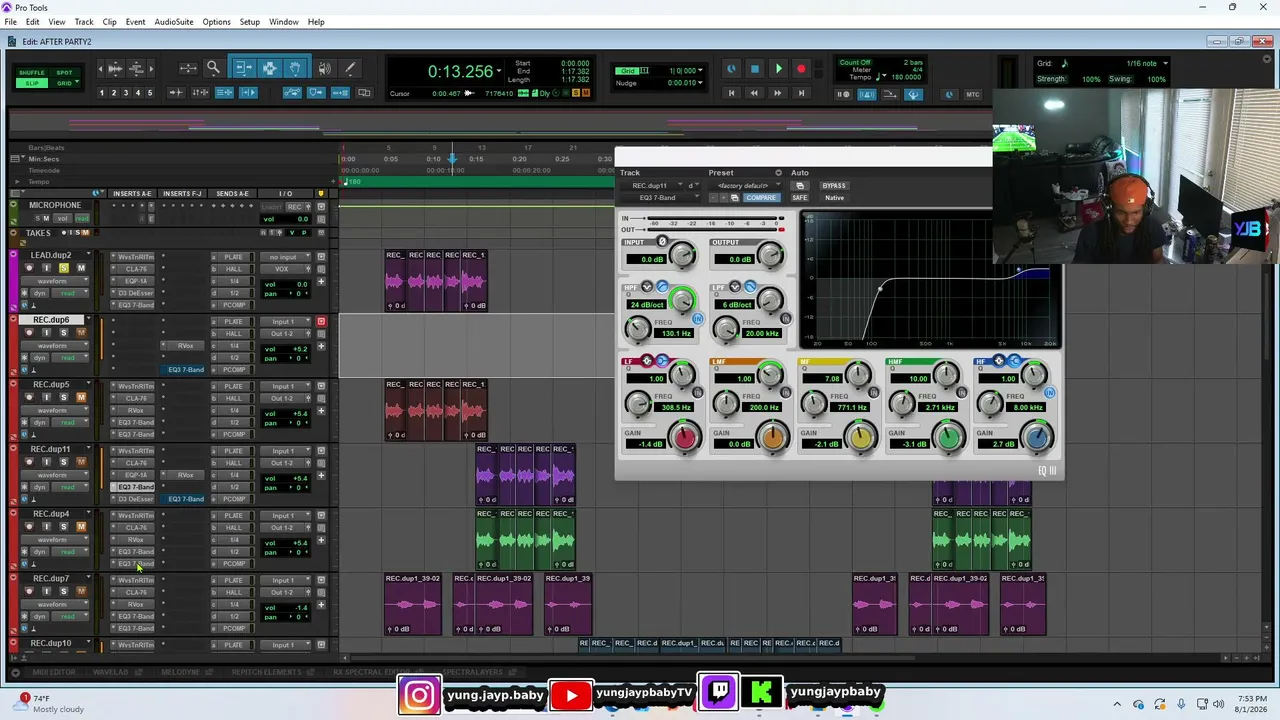Open the Setup menu
Image resolution: width=1280 pixels, height=720 pixels.
point(249,22)
